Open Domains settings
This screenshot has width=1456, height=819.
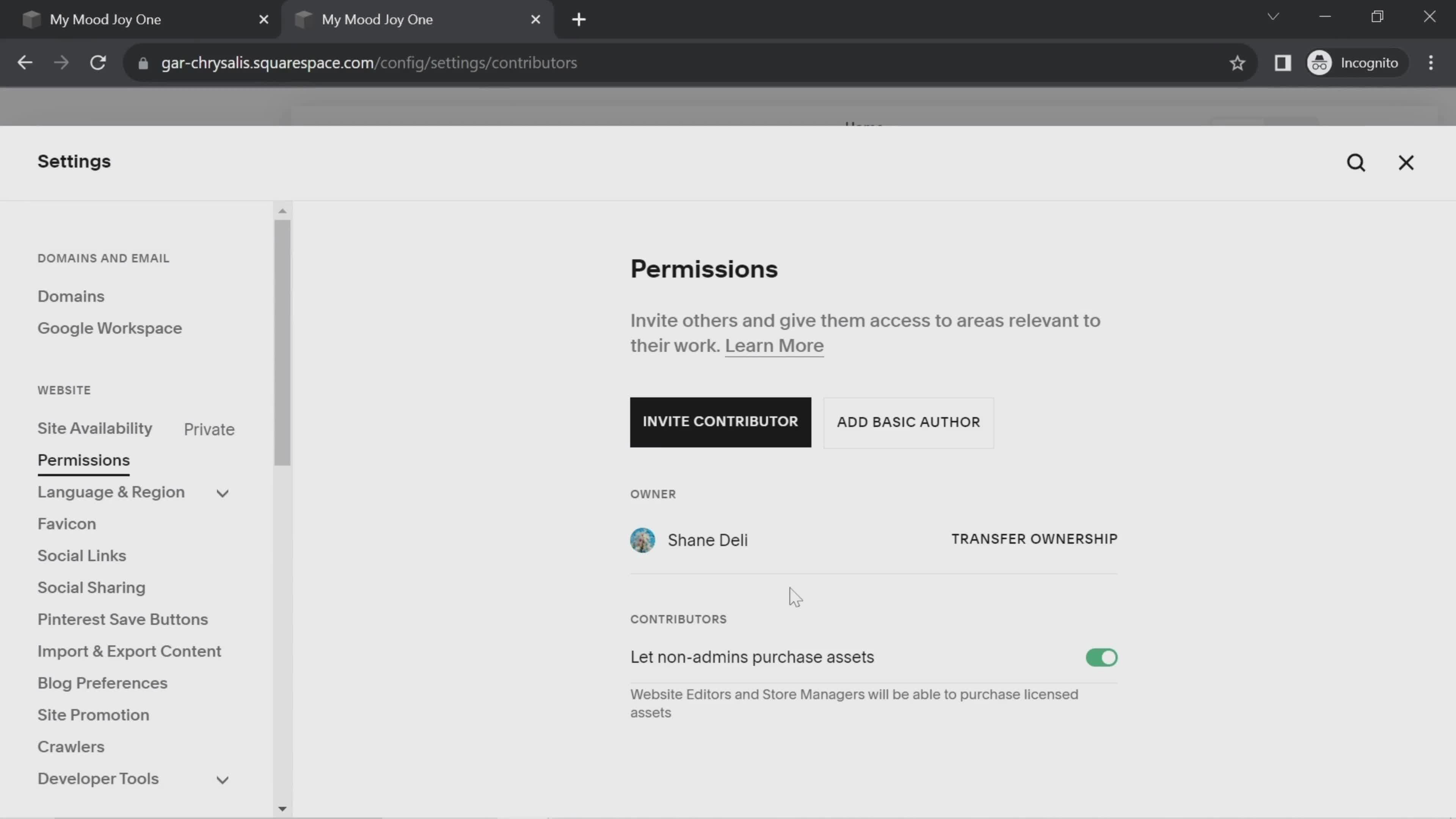pyautogui.click(x=71, y=296)
